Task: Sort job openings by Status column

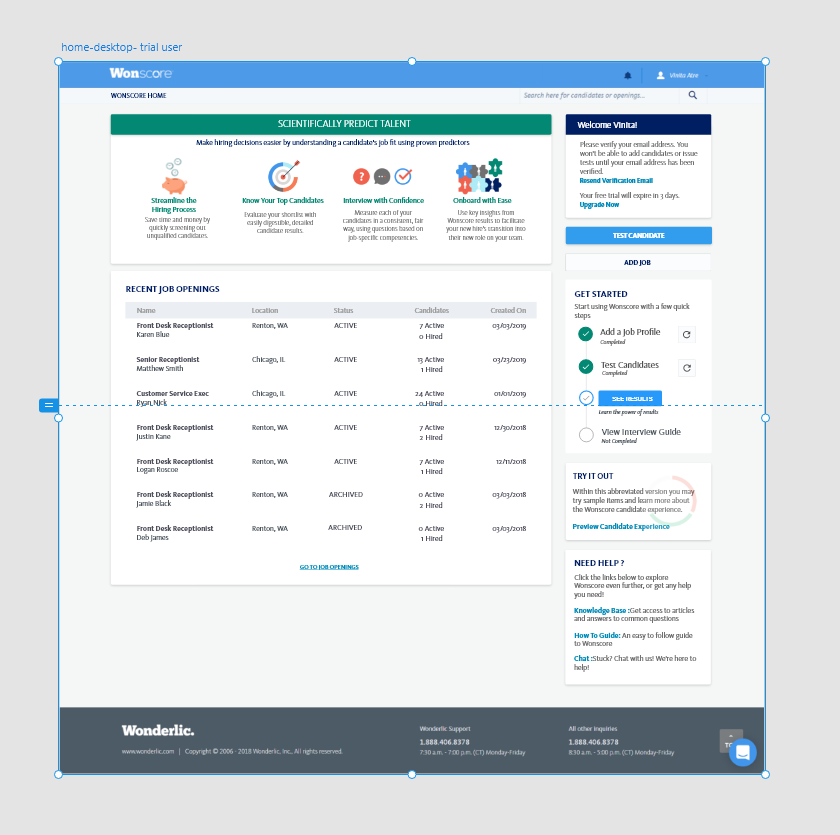Action: (344, 311)
